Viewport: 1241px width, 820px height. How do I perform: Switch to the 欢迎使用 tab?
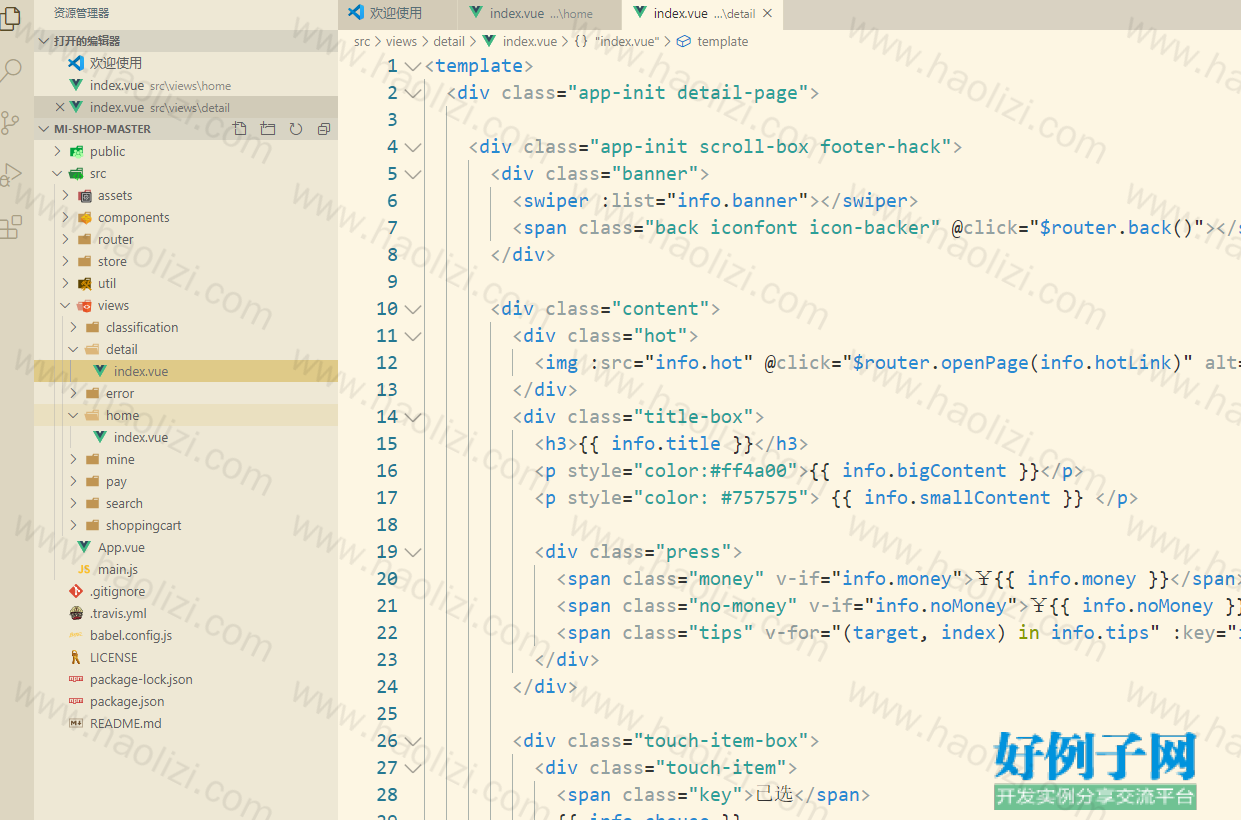pos(398,14)
